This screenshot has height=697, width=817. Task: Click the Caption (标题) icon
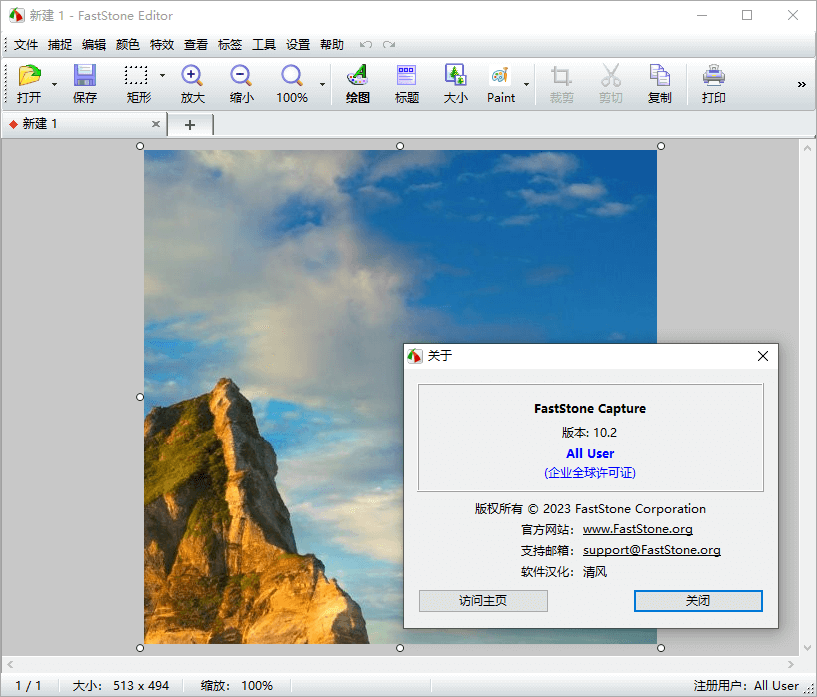click(x=406, y=77)
